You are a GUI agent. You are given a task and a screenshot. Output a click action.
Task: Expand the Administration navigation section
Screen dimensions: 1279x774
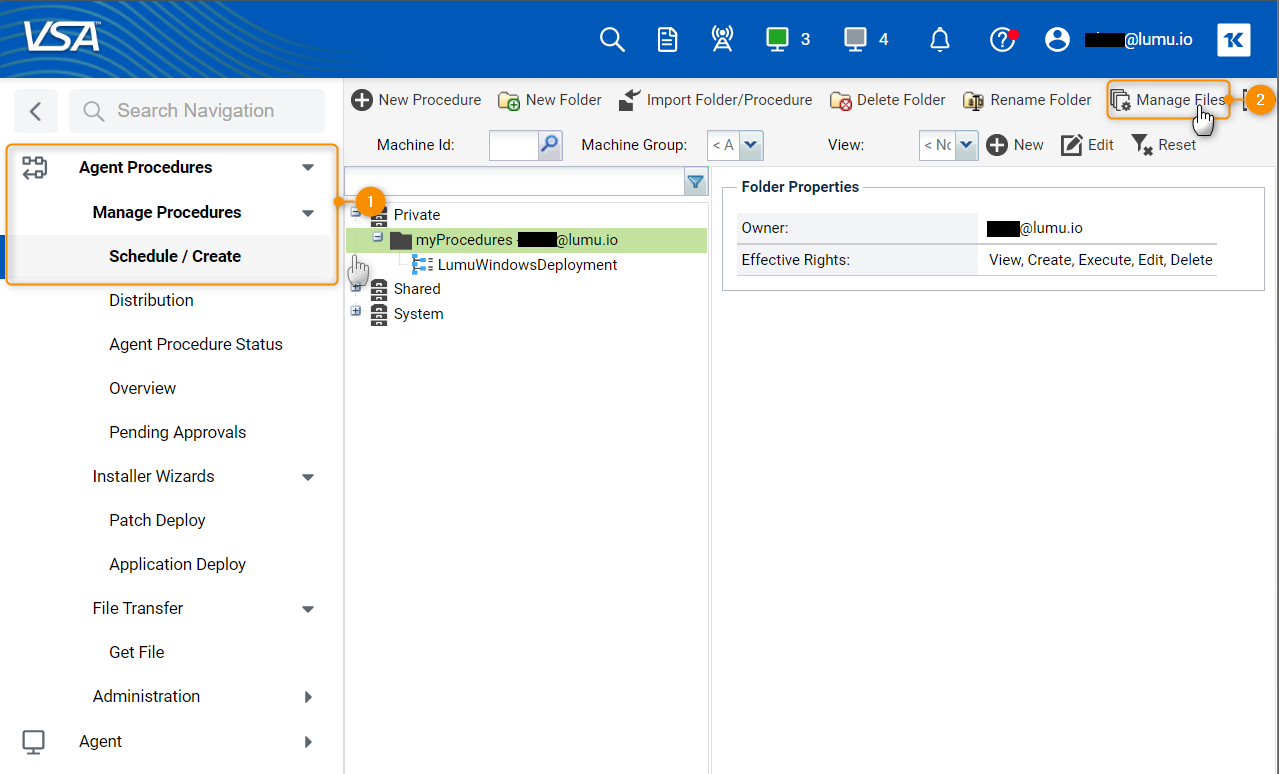pyautogui.click(x=308, y=697)
